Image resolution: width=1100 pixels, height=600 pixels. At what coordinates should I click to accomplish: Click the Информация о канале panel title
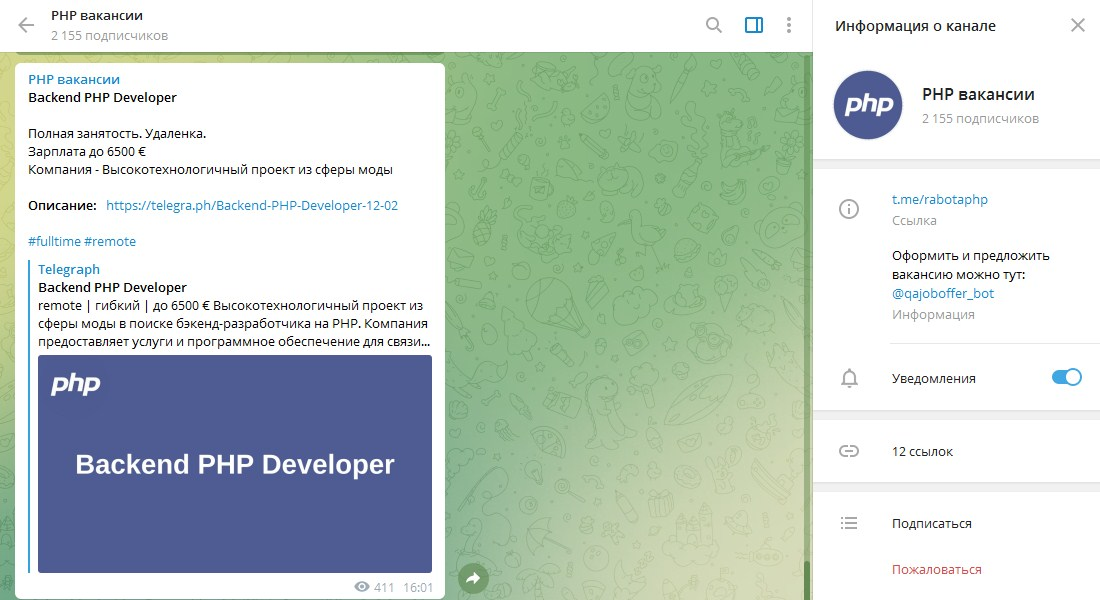pyautogui.click(x=915, y=26)
